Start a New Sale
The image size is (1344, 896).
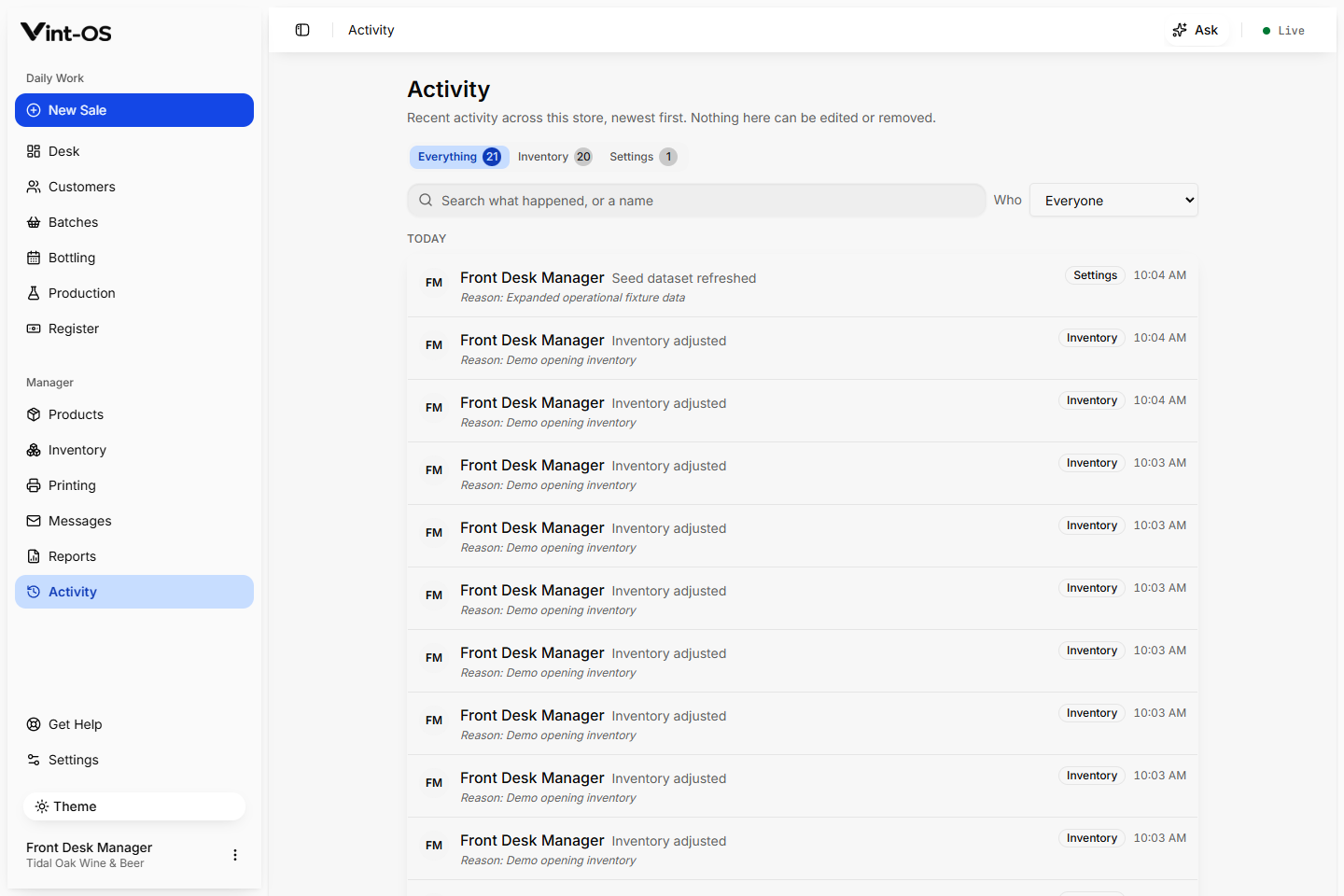pyautogui.click(x=134, y=110)
